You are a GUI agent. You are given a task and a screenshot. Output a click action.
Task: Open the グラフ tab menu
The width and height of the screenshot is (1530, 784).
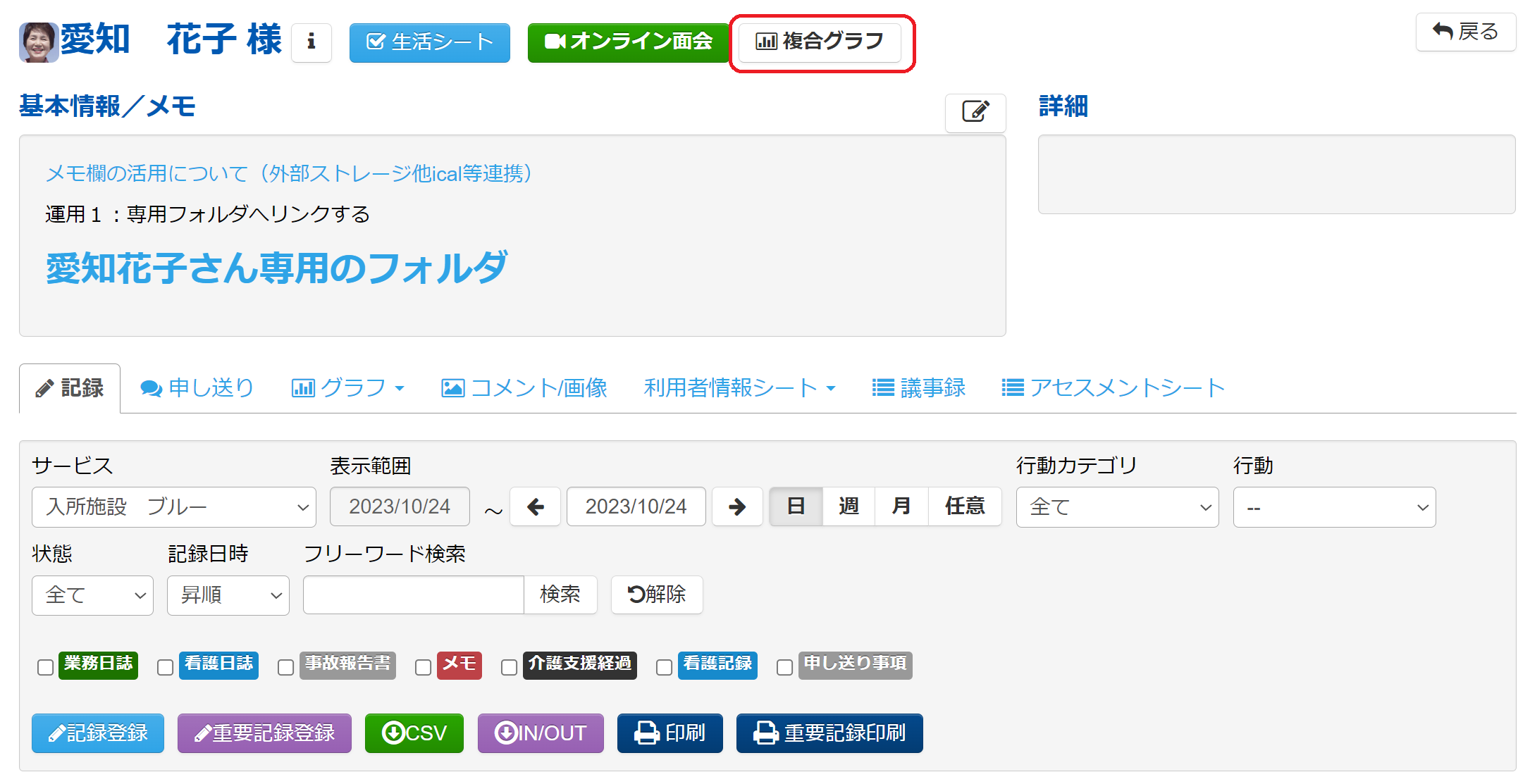(x=348, y=388)
